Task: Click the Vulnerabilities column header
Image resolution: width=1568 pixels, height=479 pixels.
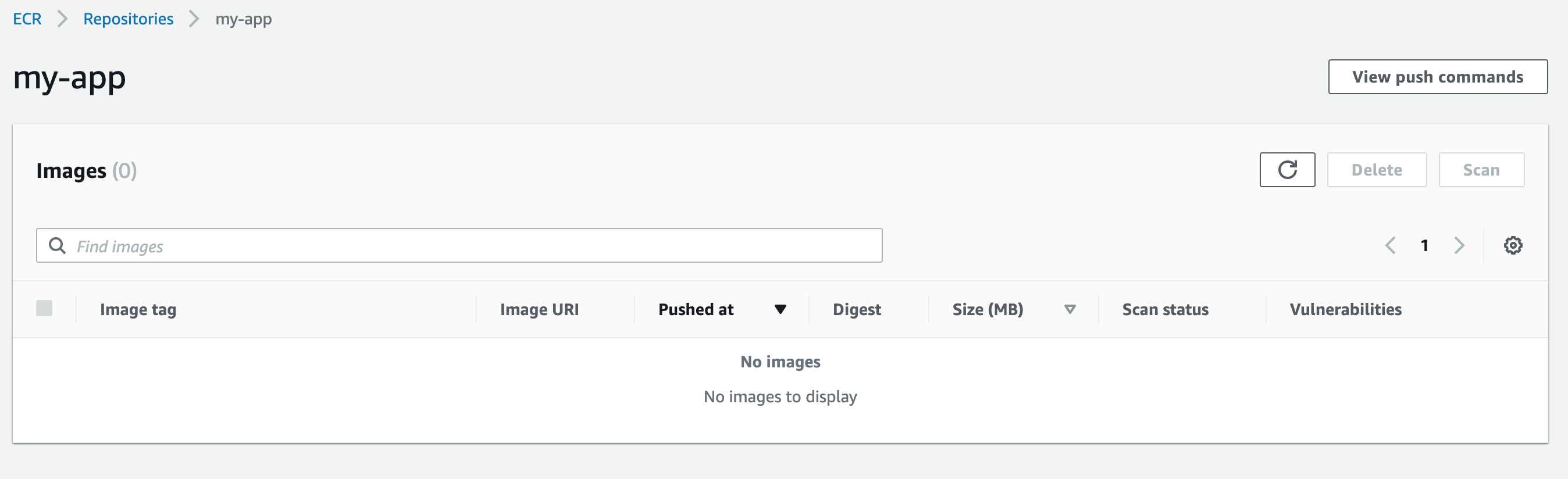Action: [x=1345, y=309]
